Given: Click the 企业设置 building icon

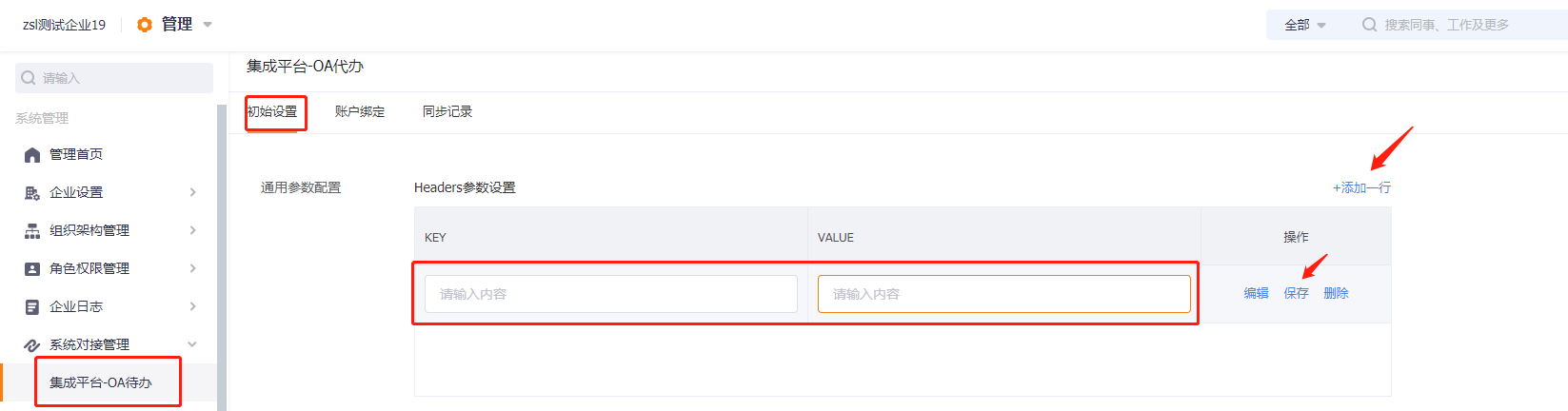Looking at the screenshot, I should [32, 193].
